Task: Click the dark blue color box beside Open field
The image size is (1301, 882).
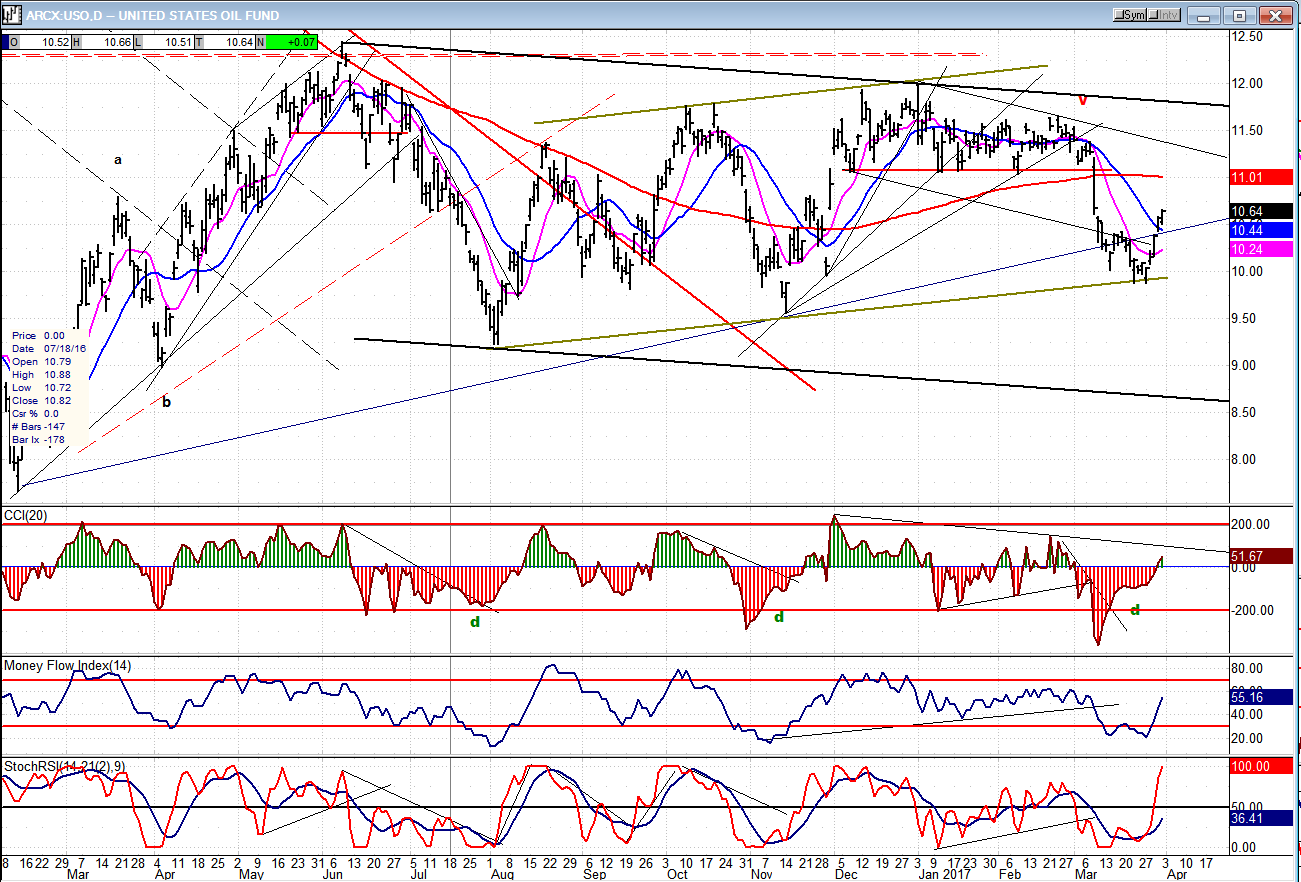Action: coord(4,42)
